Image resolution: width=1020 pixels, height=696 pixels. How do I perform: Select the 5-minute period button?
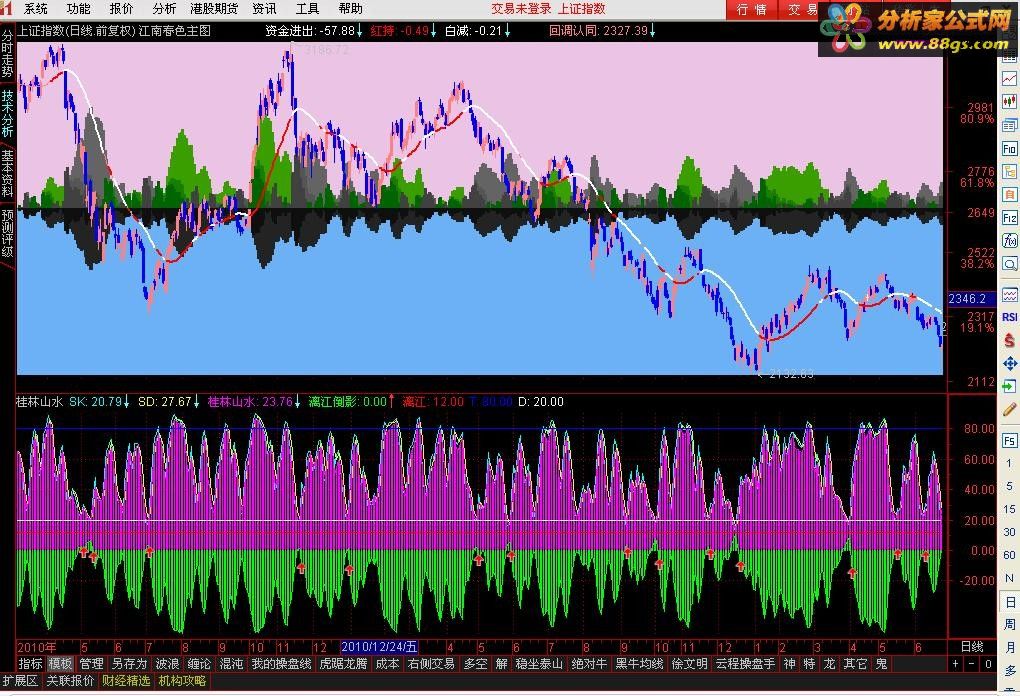[x=1009, y=486]
